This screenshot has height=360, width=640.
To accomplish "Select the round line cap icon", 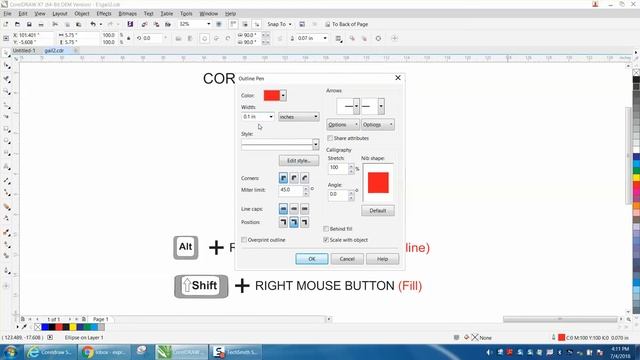I will (294, 209).
